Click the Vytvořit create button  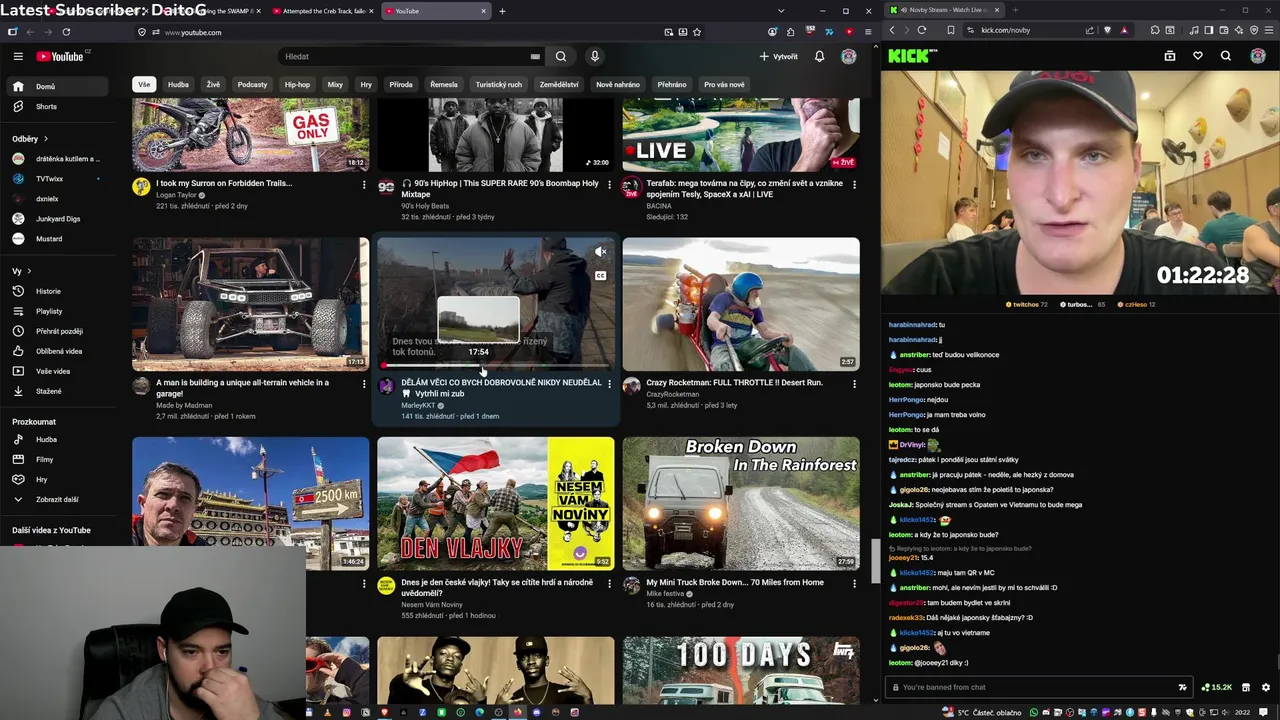click(779, 57)
